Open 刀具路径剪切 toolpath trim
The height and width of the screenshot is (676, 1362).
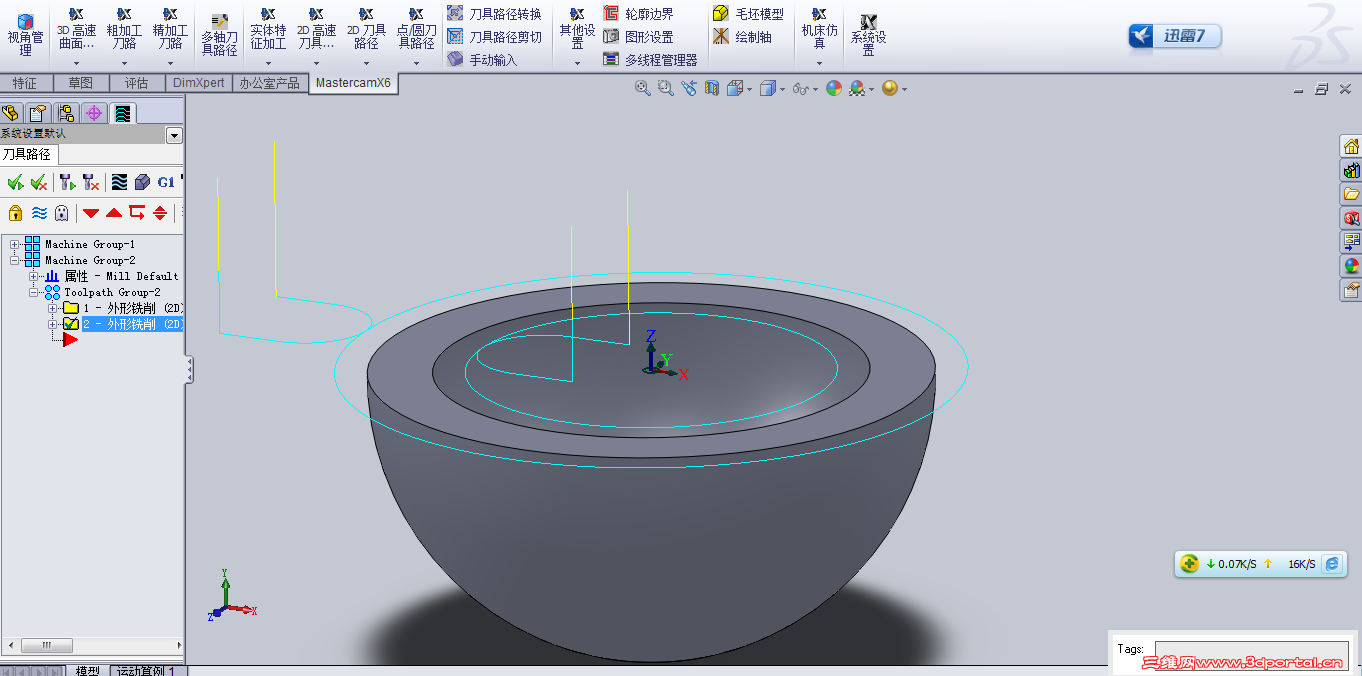click(494, 37)
